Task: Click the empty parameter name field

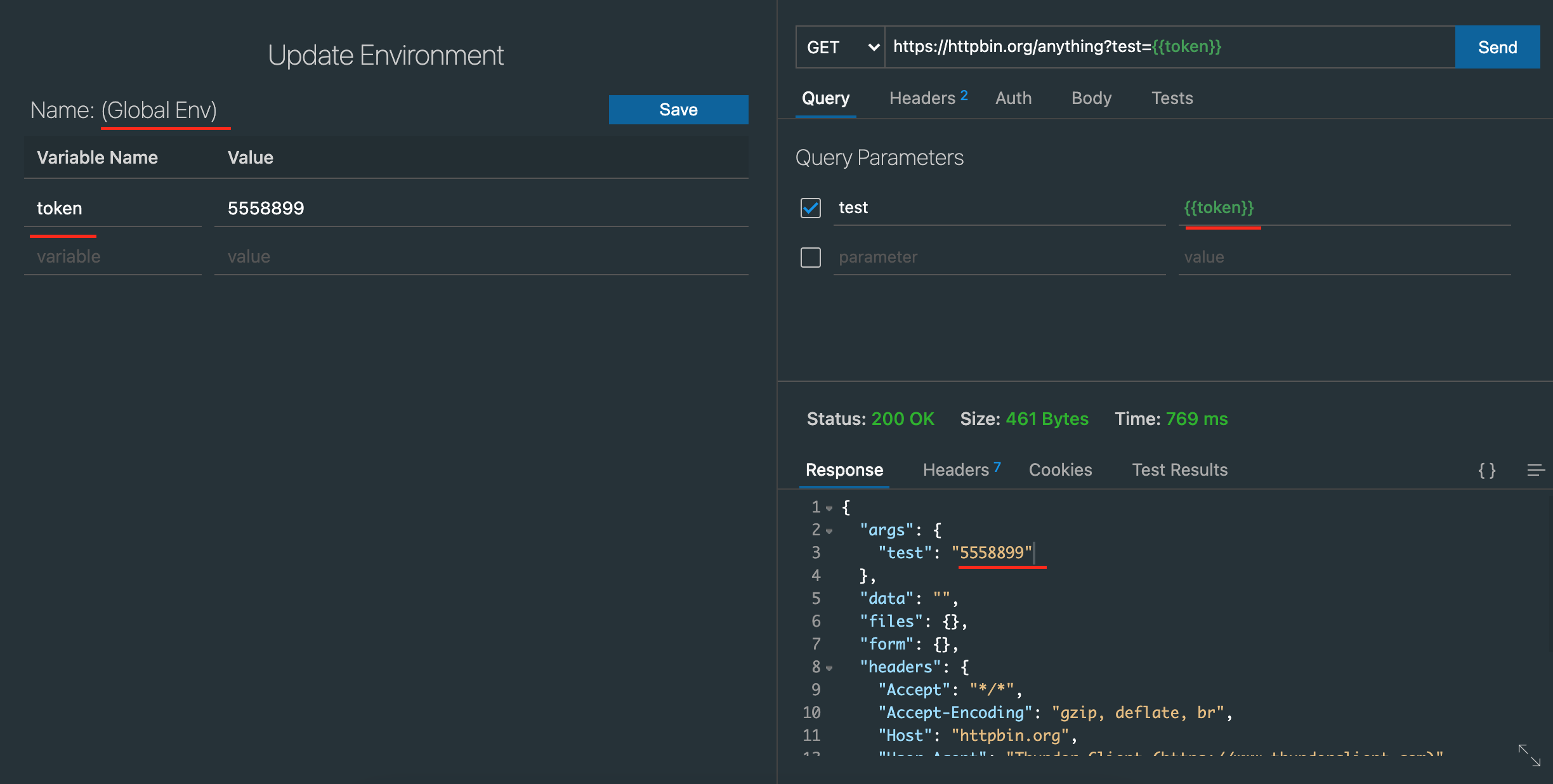Action: coord(1000,258)
